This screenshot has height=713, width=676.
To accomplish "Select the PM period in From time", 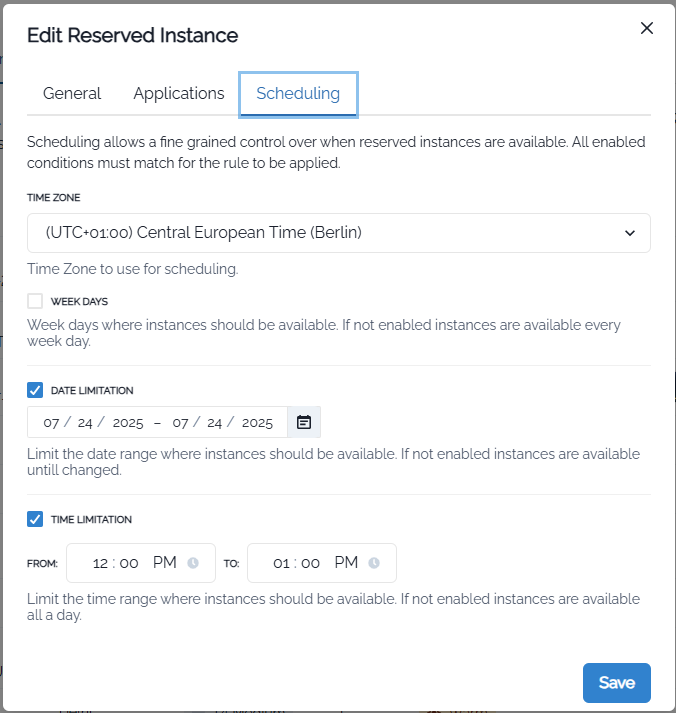I will [165, 563].
